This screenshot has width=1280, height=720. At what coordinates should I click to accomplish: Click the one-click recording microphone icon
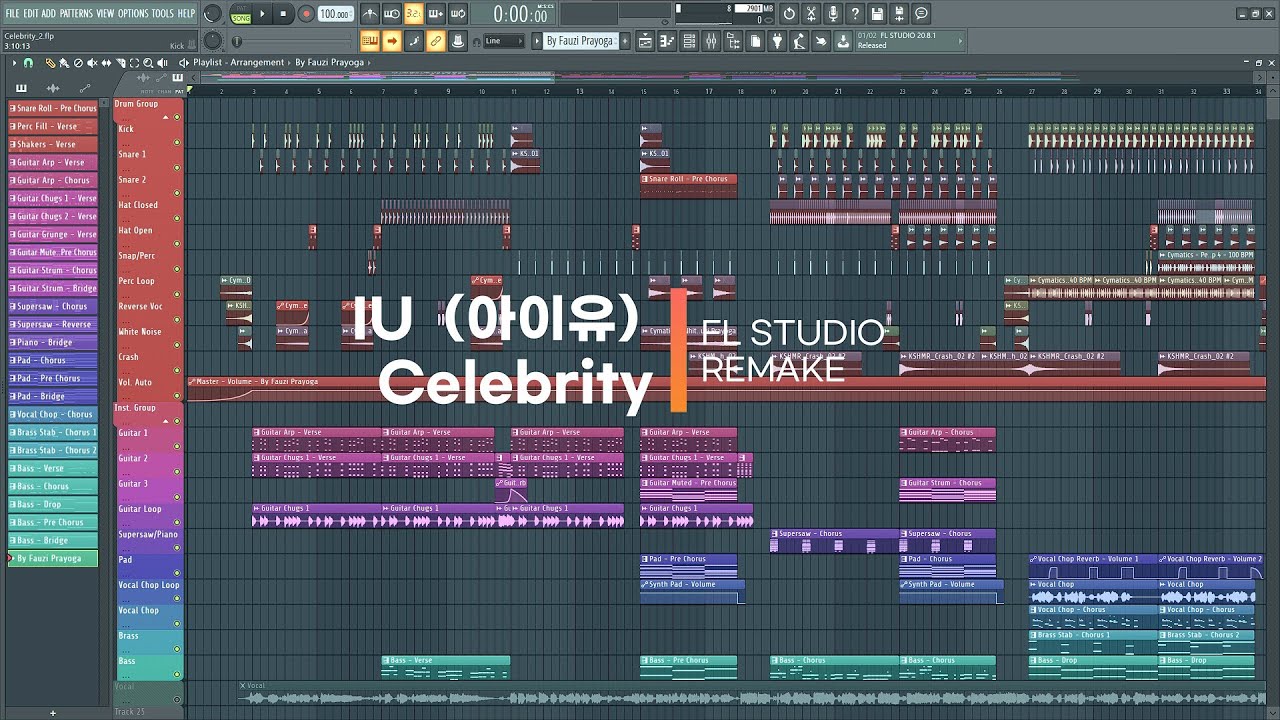click(833, 13)
